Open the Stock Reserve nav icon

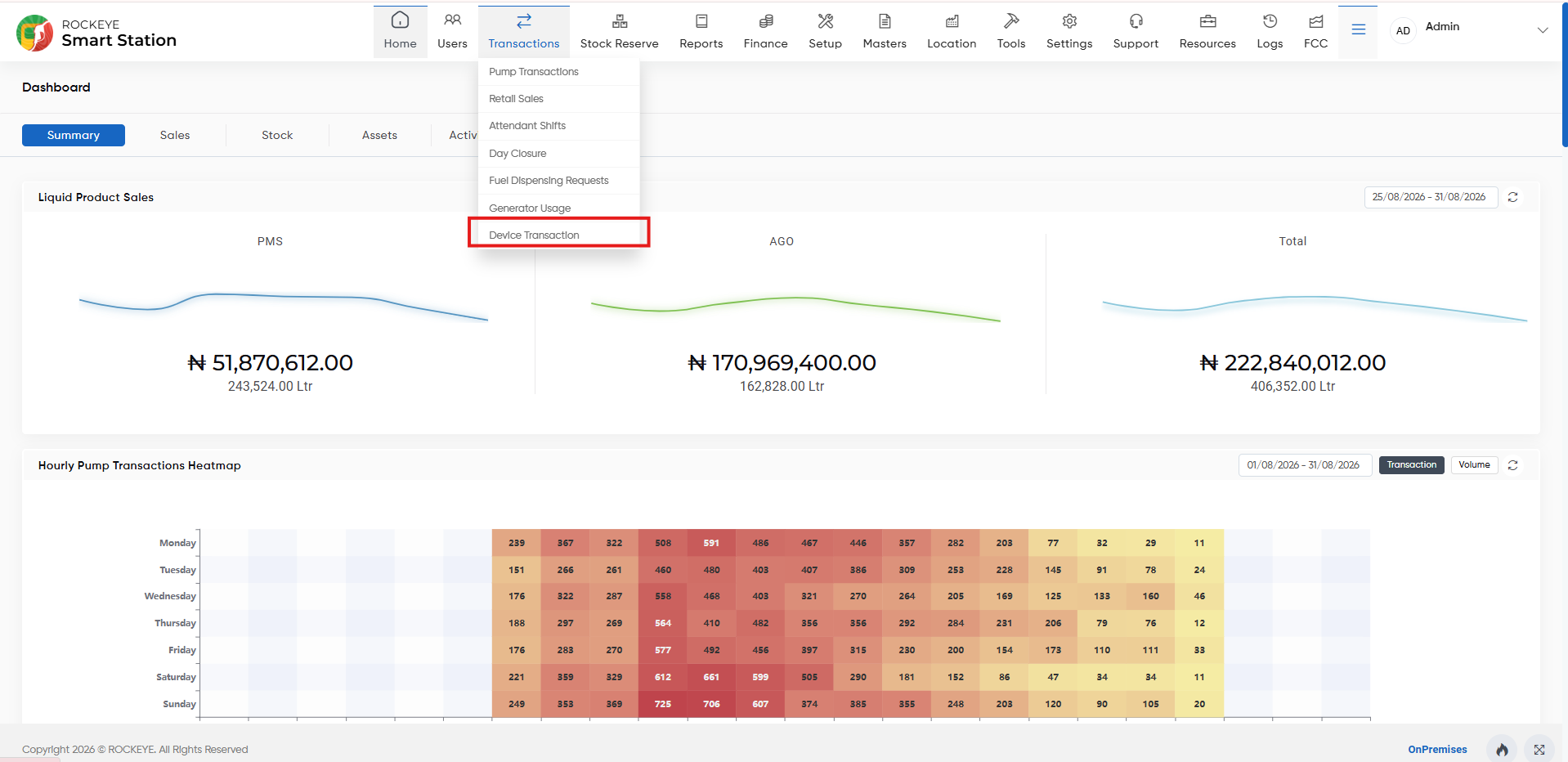(x=619, y=21)
